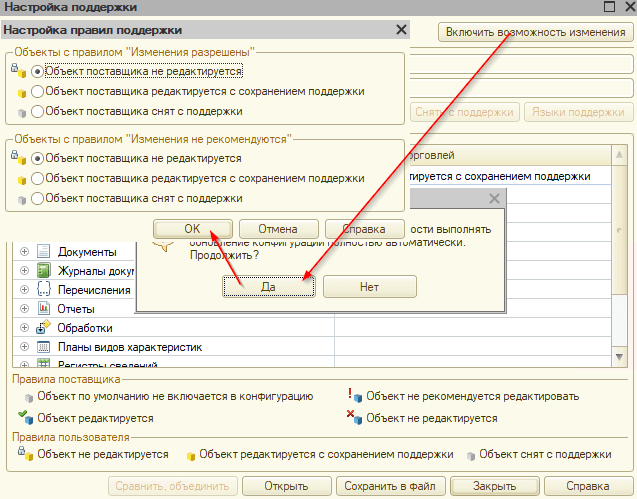Click the Документы document icon
This screenshot has width=637, height=499.
[x=43, y=252]
